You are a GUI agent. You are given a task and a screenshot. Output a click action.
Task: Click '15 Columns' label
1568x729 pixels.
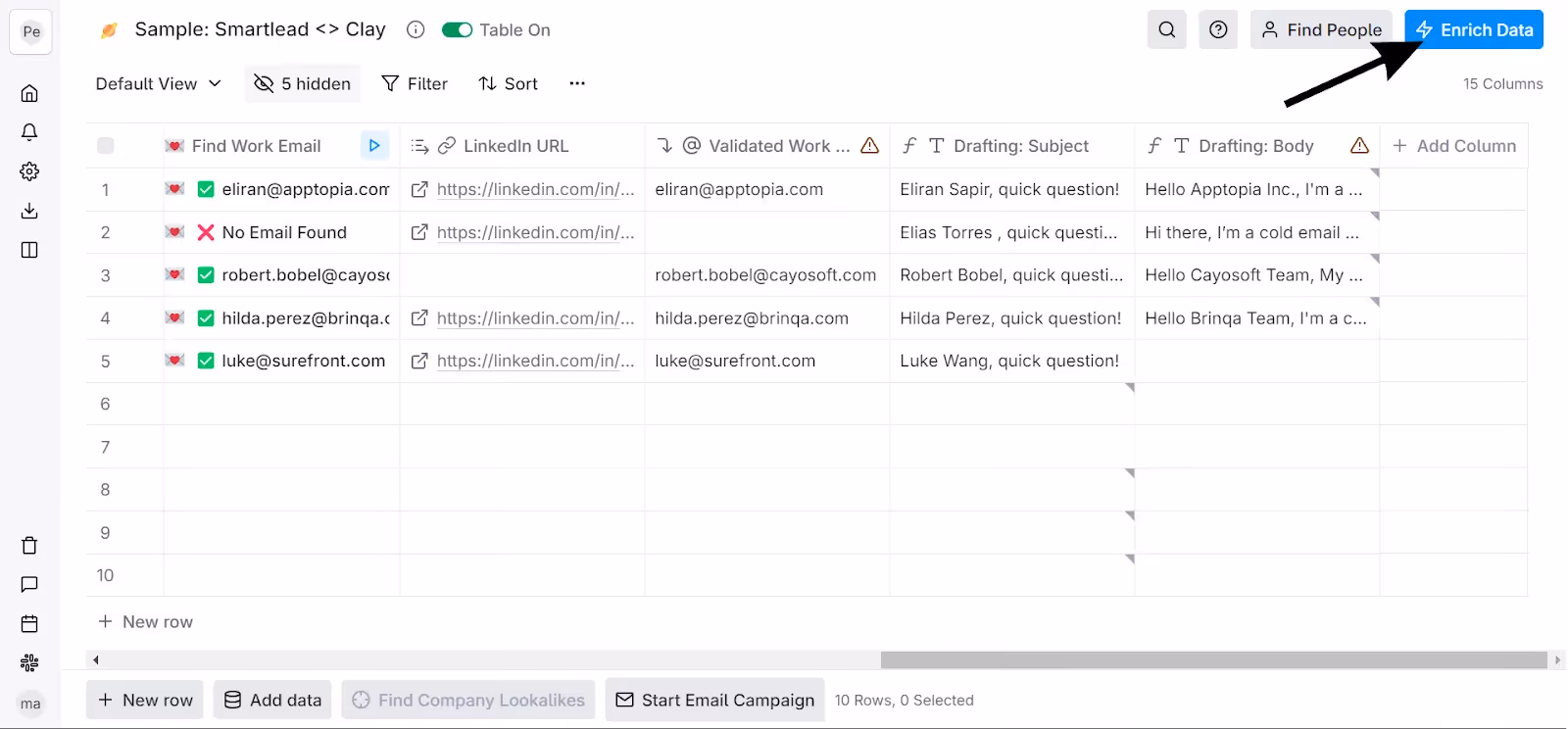click(1503, 83)
